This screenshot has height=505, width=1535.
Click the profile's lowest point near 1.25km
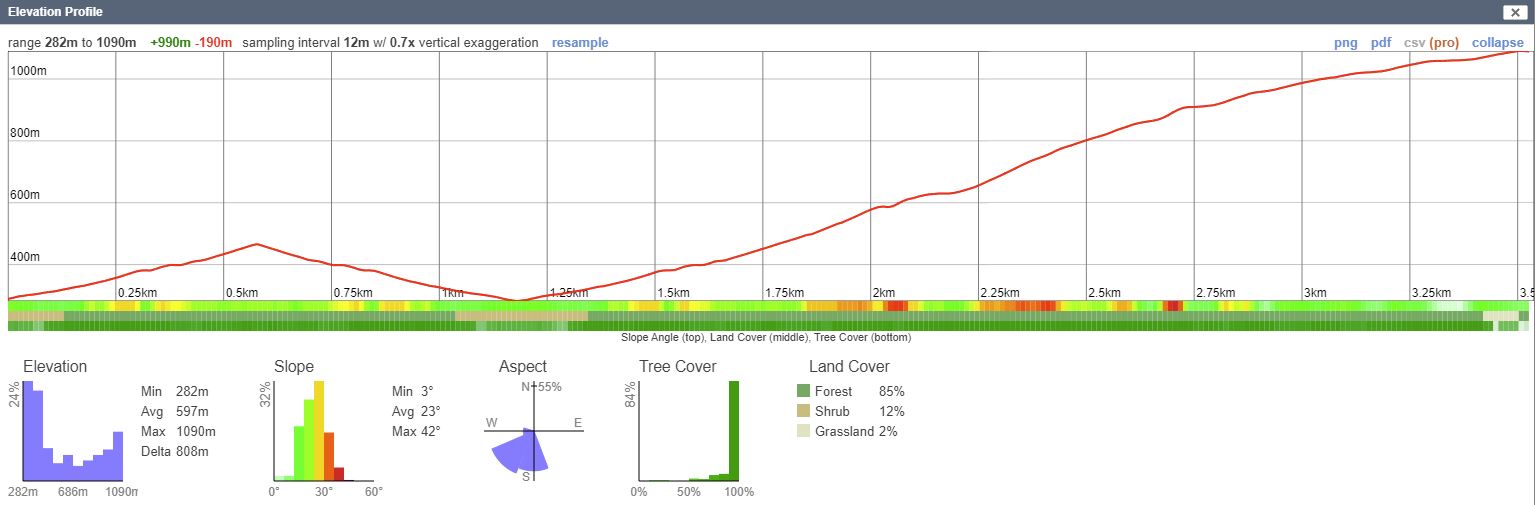[x=517, y=299]
